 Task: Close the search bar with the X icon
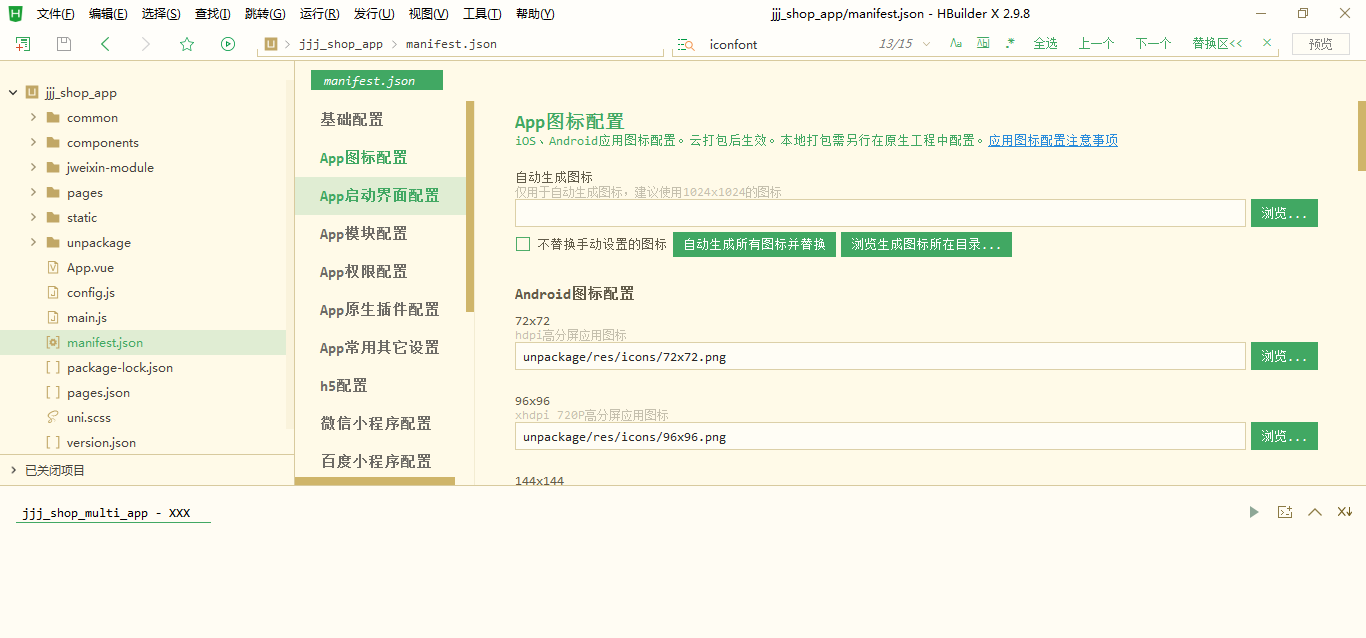1267,43
